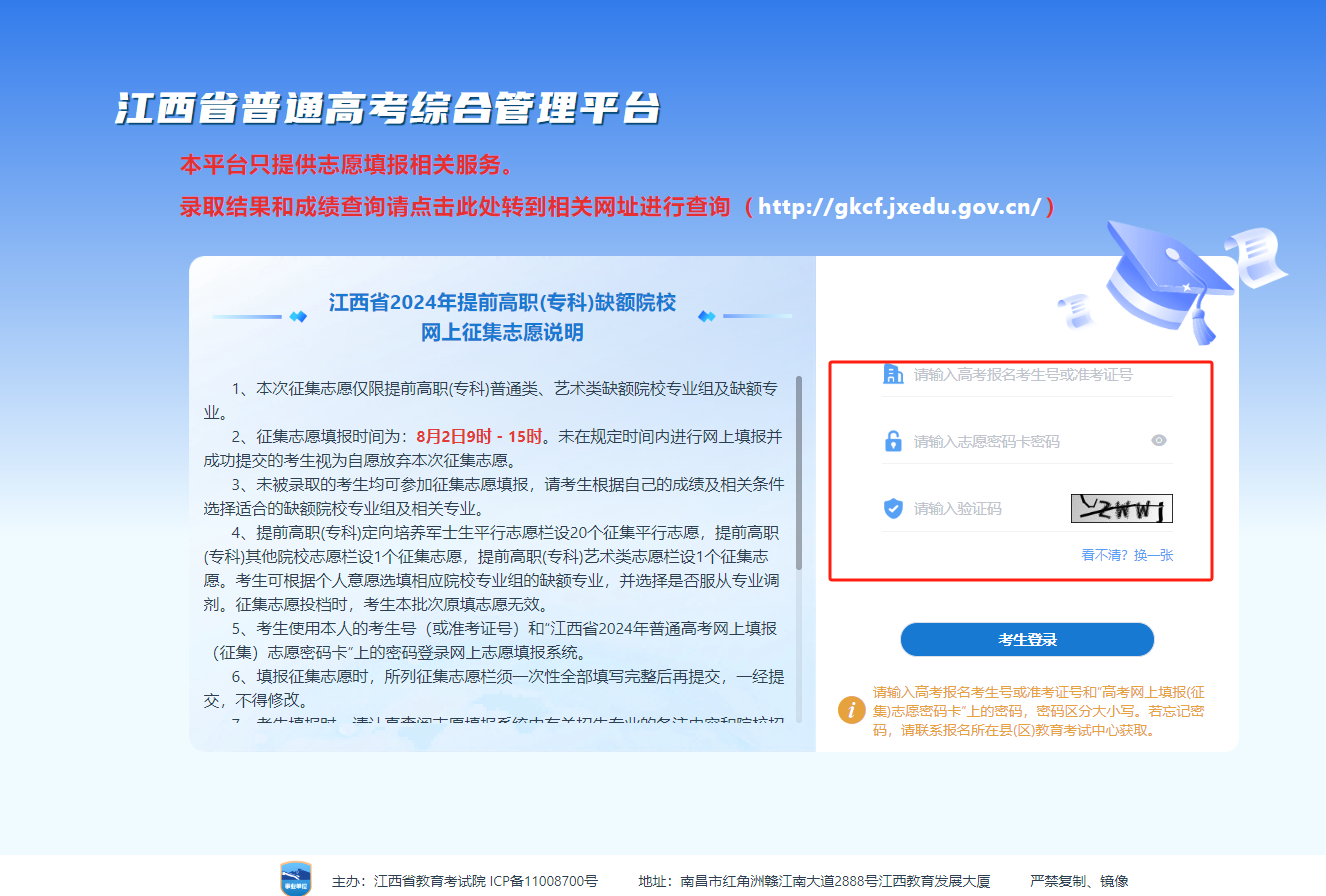
Task: Click the 看不清? 换一张 link
Action: tap(1127, 555)
